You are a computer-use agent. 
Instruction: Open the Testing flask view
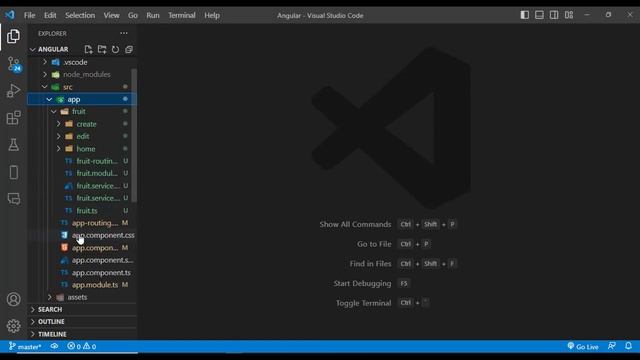point(13,145)
